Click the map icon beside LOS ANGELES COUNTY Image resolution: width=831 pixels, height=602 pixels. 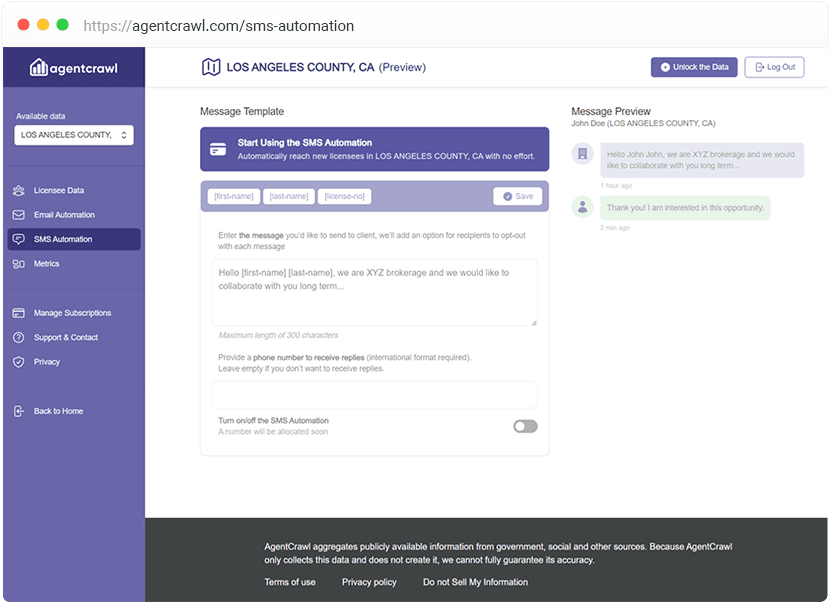click(210, 67)
